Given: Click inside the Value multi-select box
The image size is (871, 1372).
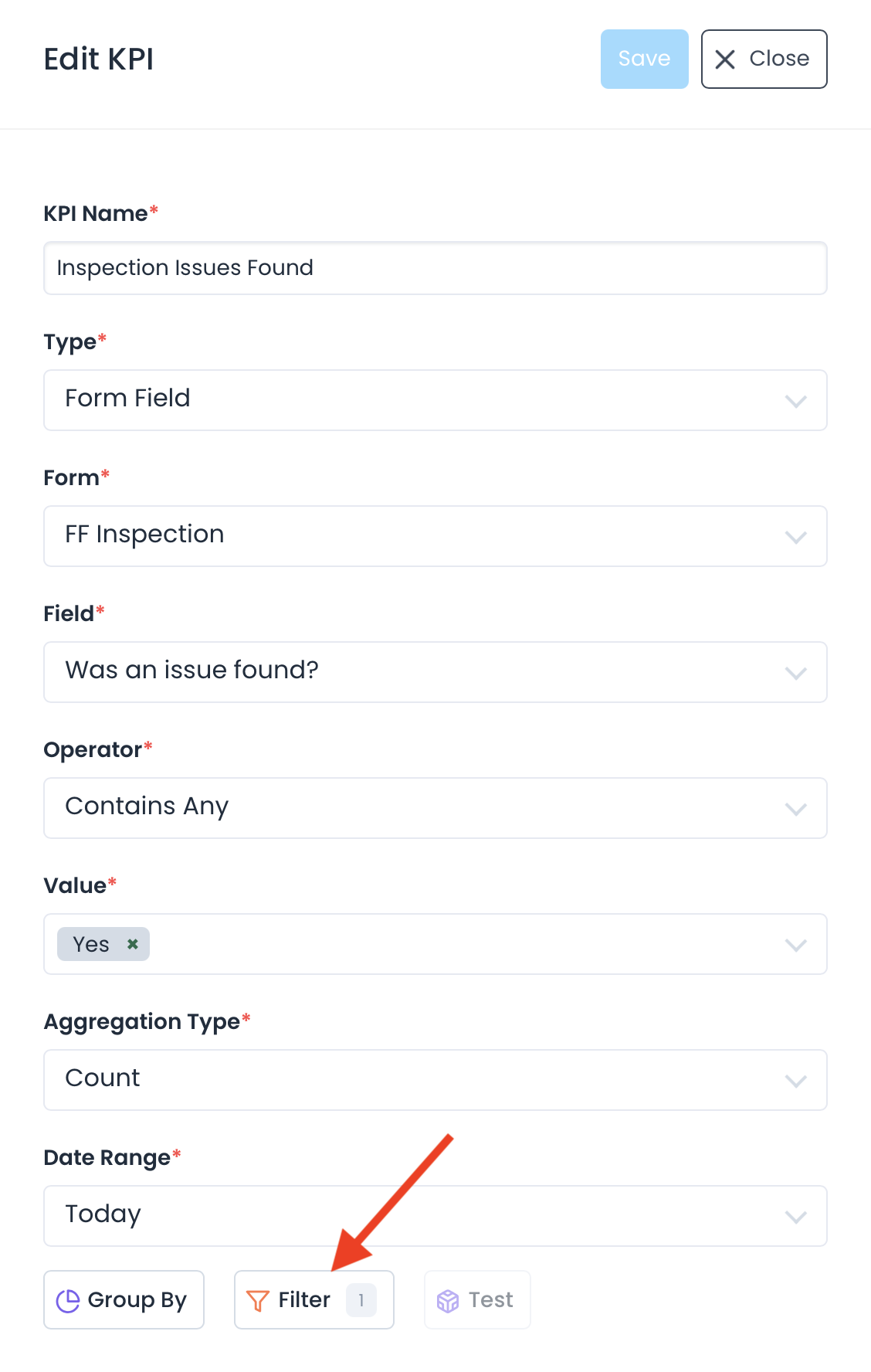Looking at the screenshot, I should [x=463, y=944].
